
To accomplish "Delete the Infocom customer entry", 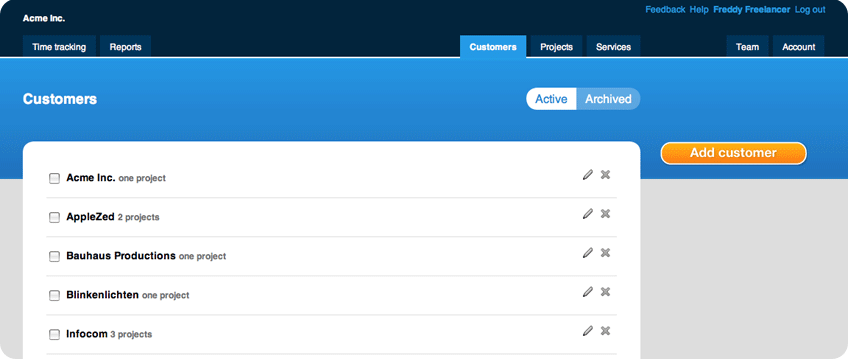I will tap(606, 330).
